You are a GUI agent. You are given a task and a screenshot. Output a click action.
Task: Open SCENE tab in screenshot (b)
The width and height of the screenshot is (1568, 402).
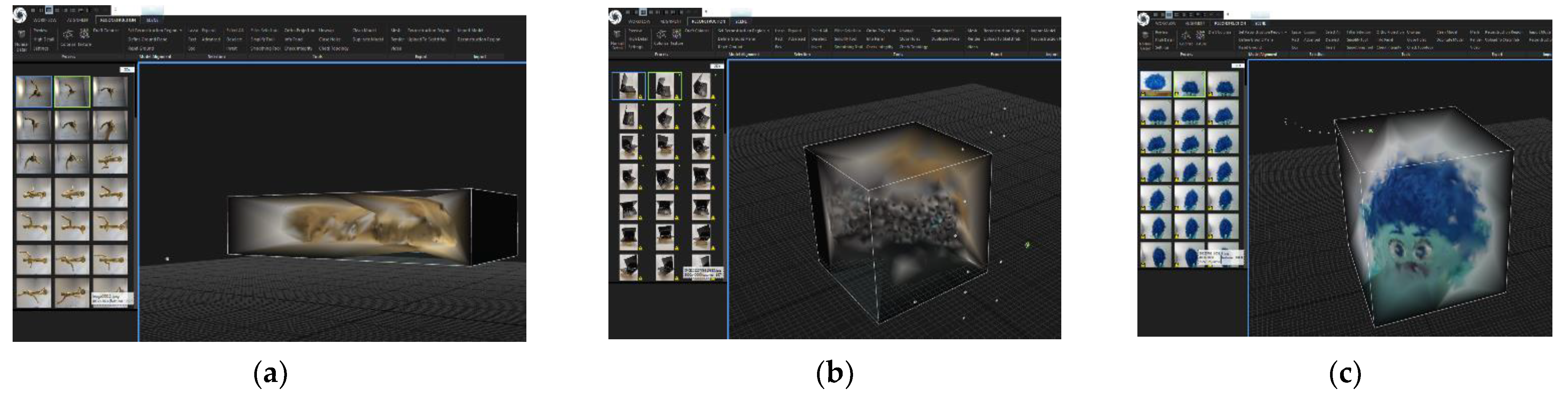pyautogui.click(x=741, y=22)
